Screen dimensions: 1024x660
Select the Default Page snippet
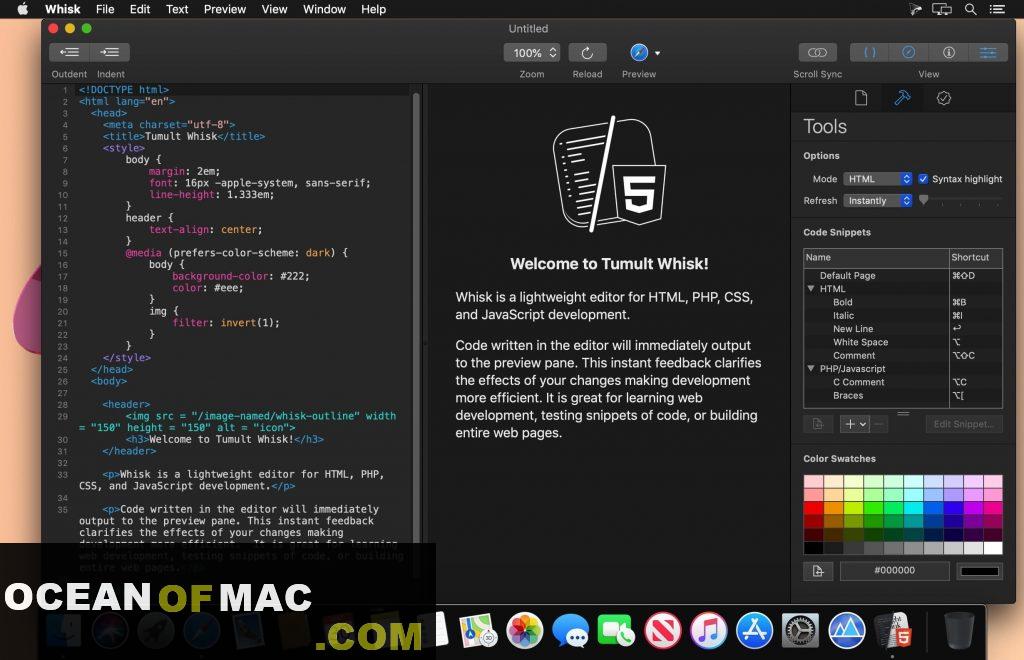[x=903, y=275]
